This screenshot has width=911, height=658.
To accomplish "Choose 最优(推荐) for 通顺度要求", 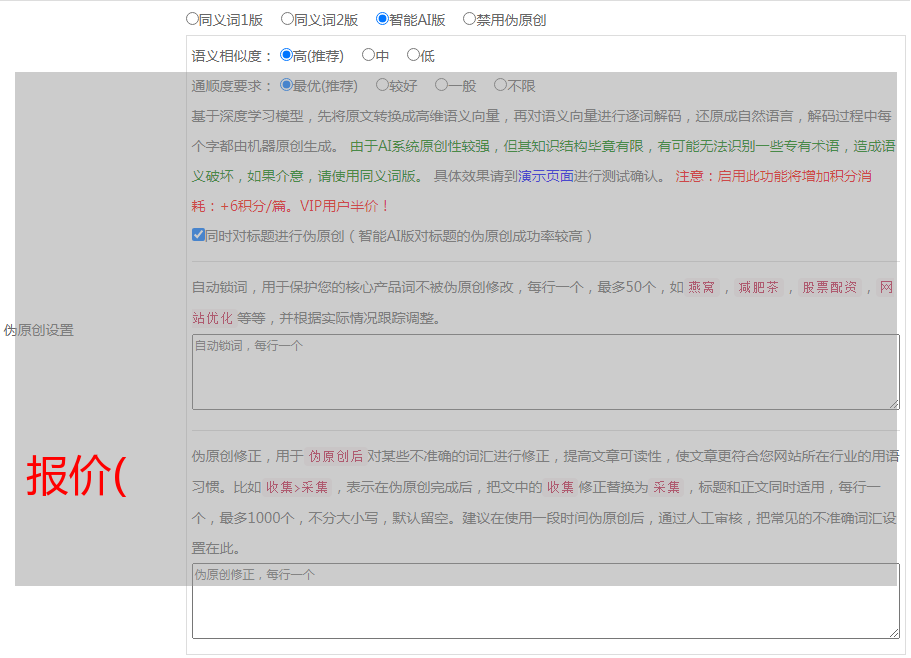I will pos(287,86).
